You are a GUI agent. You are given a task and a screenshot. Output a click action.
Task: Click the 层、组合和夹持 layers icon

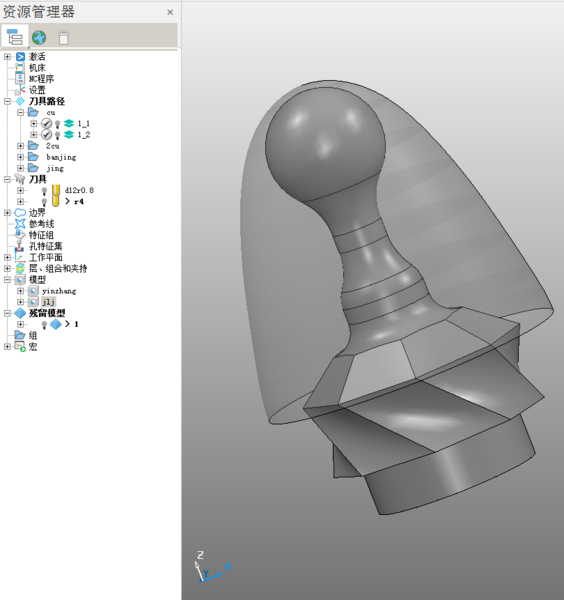pyautogui.click(x=20, y=268)
